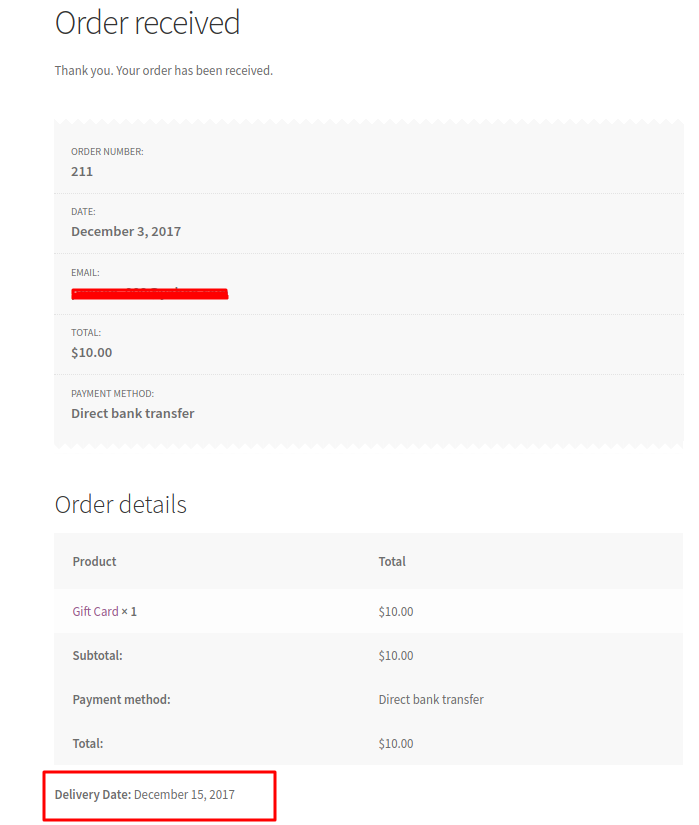
Task: Click the Gift Card line price $10.00
Action: pos(396,611)
